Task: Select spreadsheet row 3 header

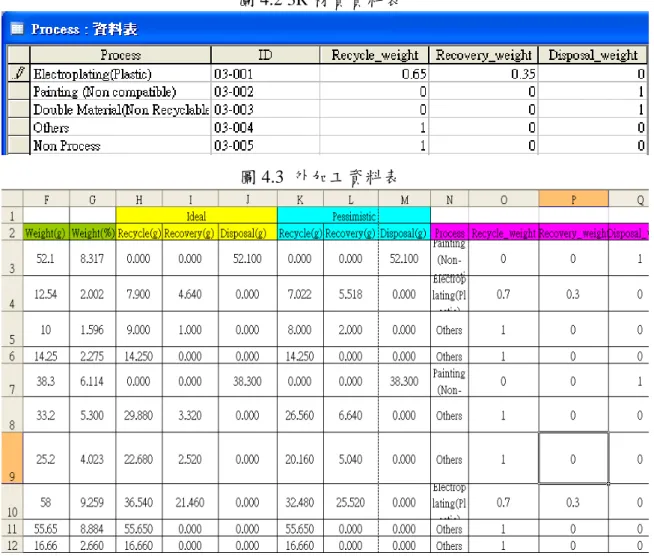Action: click(x=12, y=258)
